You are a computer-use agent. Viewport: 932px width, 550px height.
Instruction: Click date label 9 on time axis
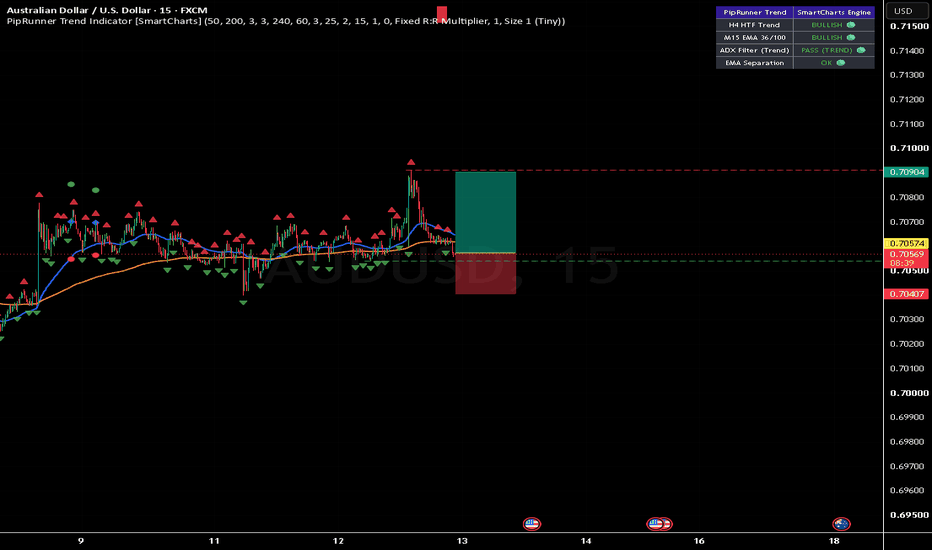click(x=81, y=541)
